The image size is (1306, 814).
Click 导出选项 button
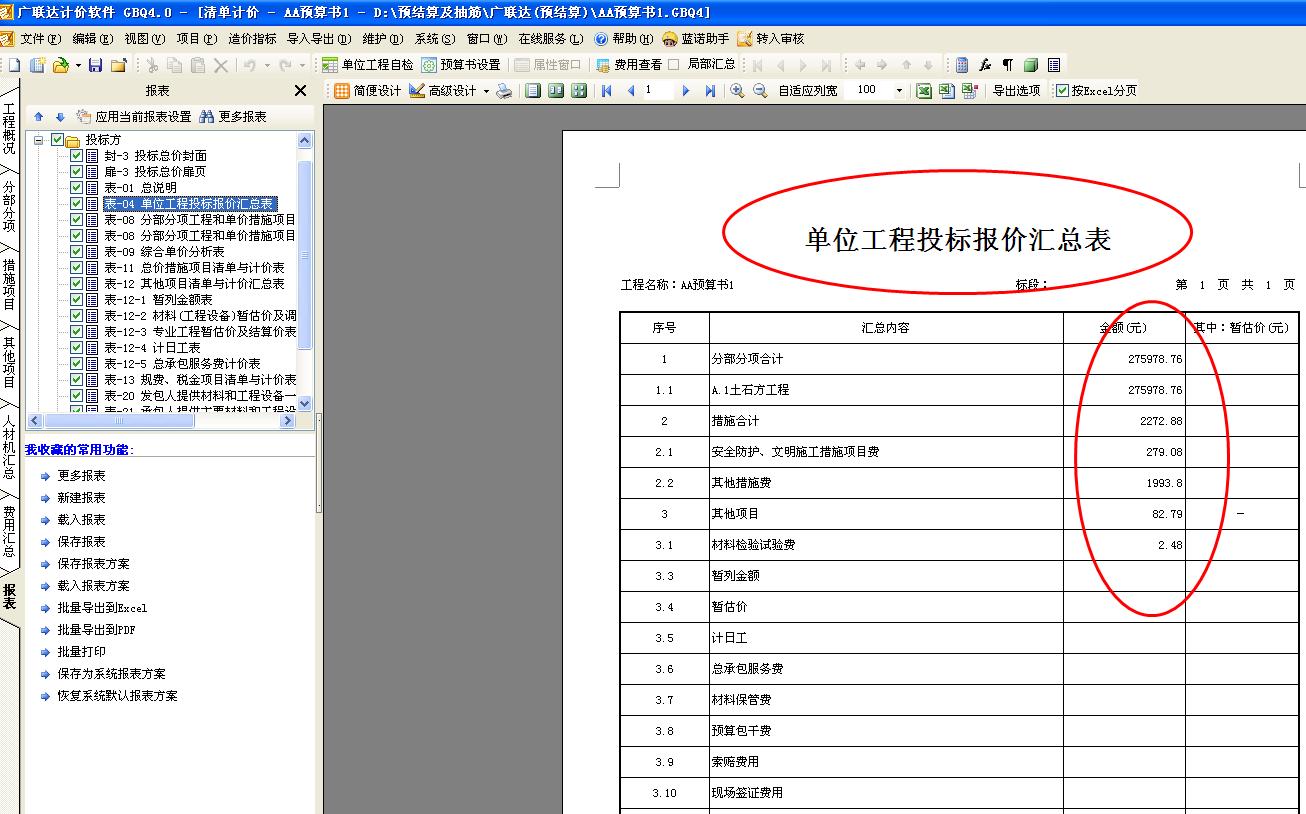point(1016,90)
